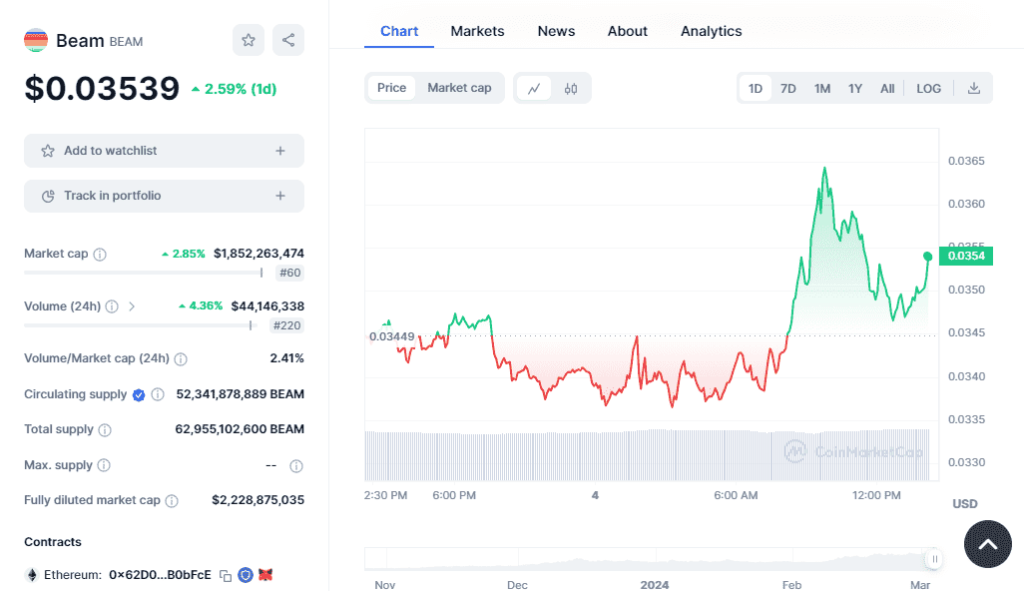Select the 7D time range

coord(788,88)
